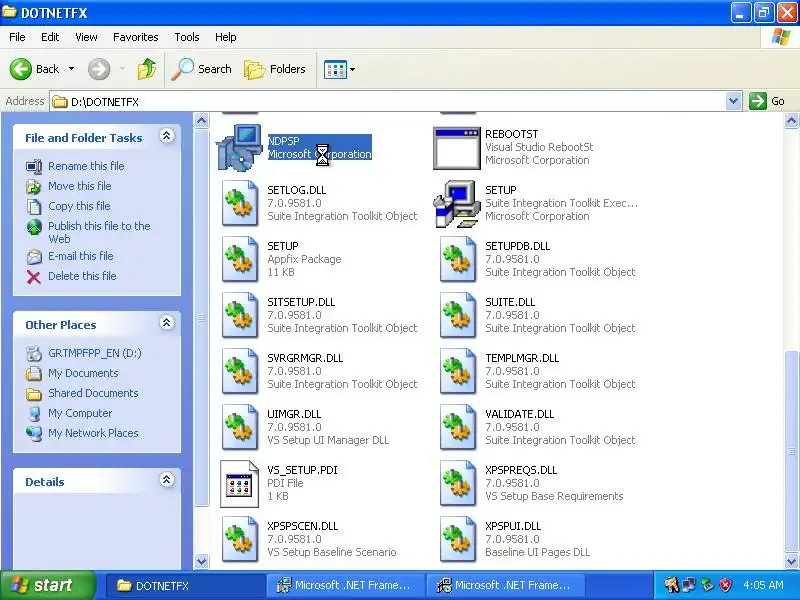The image size is (800, 600).
Task: Select the SVRGRMGR.DLL file icon
Action: tap(239, 372)
